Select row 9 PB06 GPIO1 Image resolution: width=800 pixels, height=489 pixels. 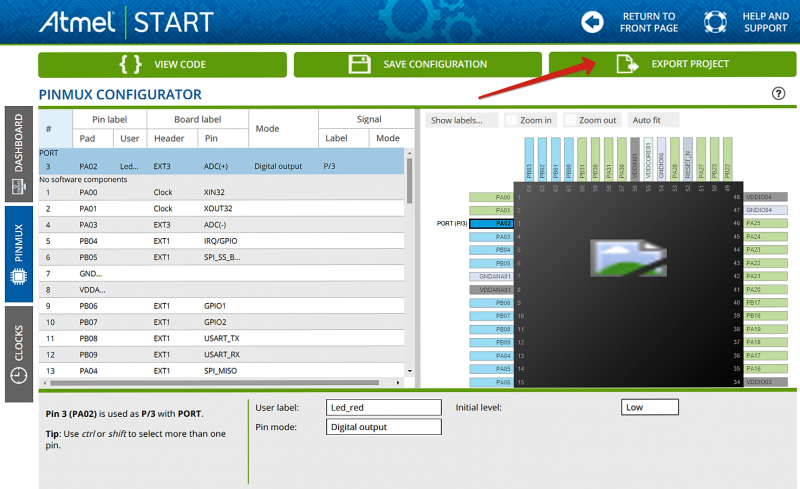[x=221, y=306]
